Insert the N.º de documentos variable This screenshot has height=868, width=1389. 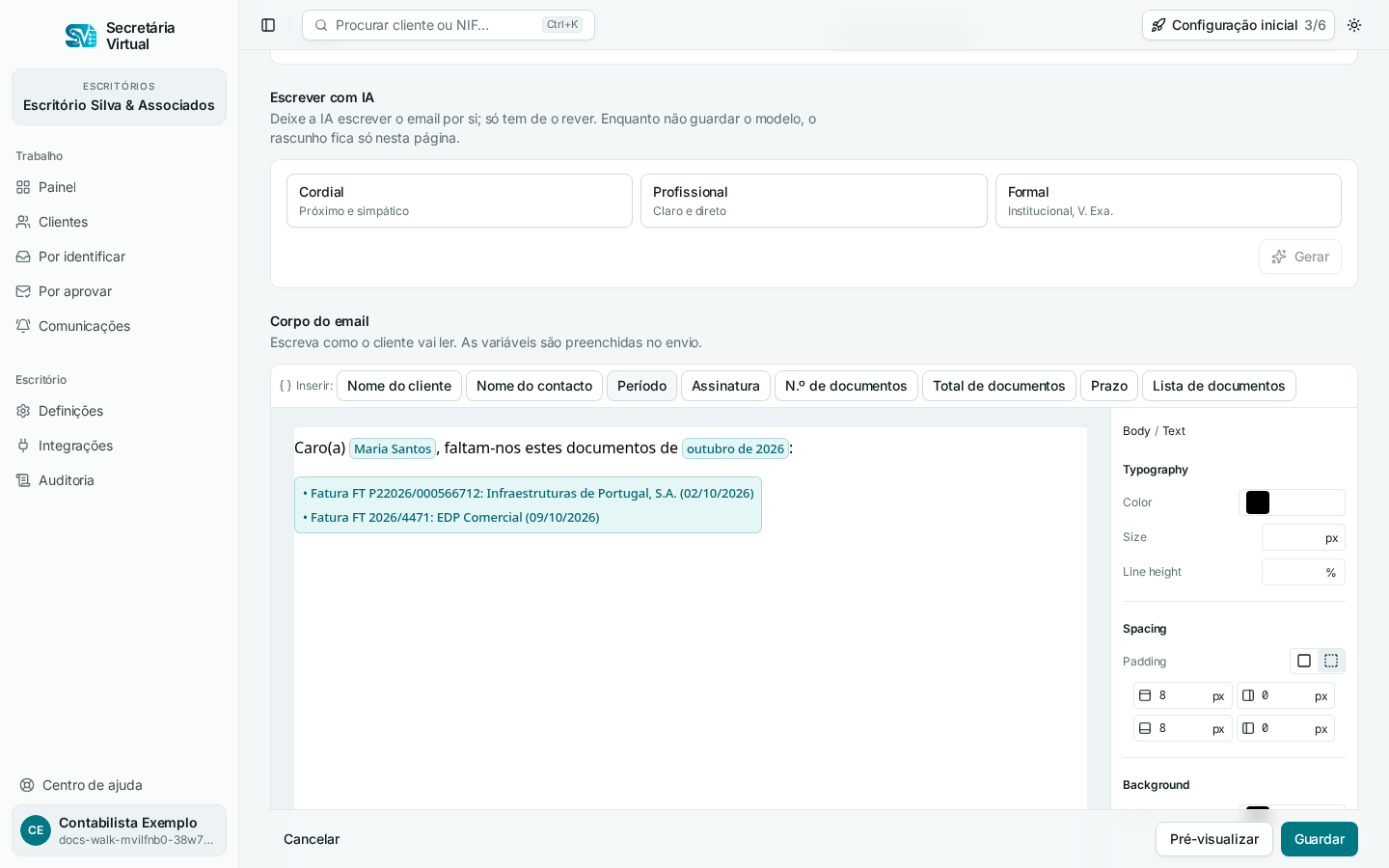pos(846,386)
